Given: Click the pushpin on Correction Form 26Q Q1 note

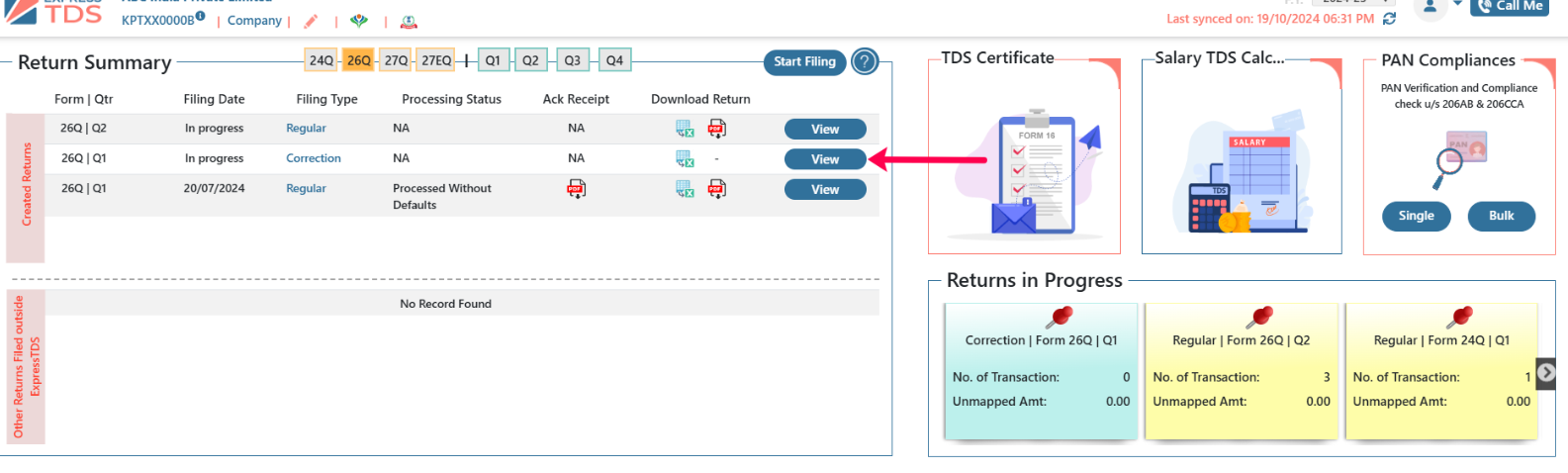Looking at the screenshot, I should coord(1060,317).
